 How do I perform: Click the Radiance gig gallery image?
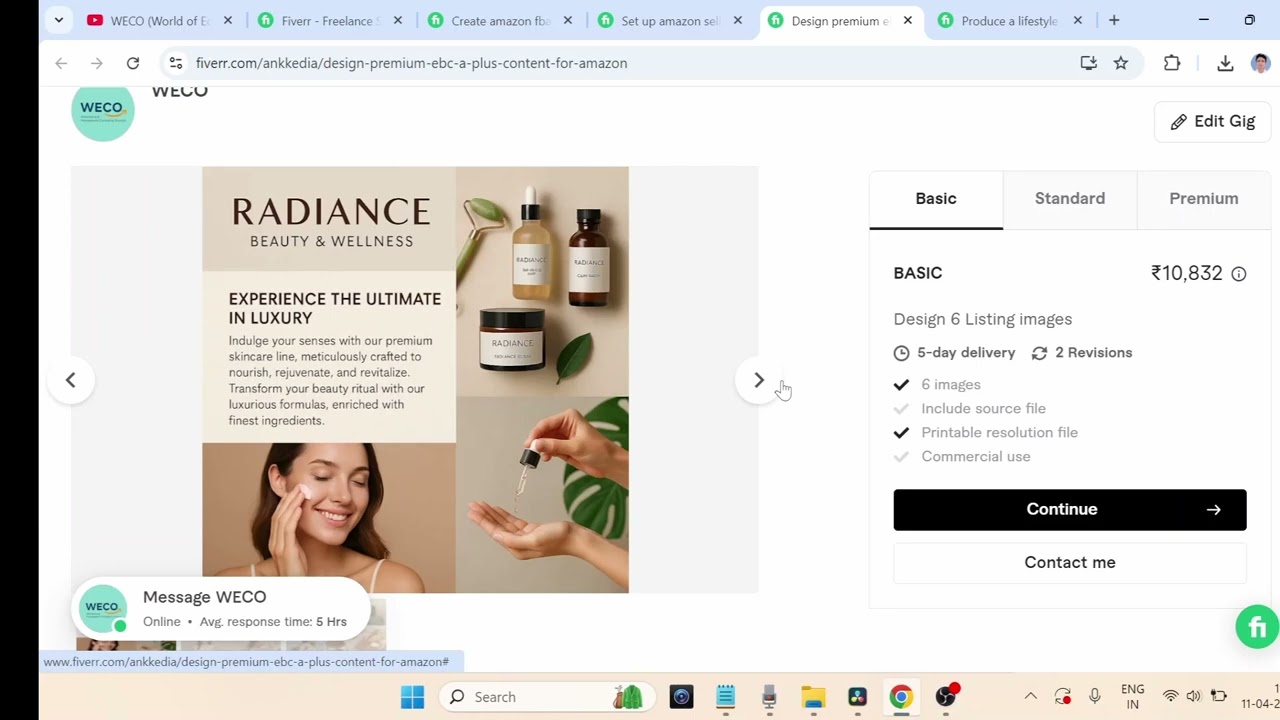(415, 380)
